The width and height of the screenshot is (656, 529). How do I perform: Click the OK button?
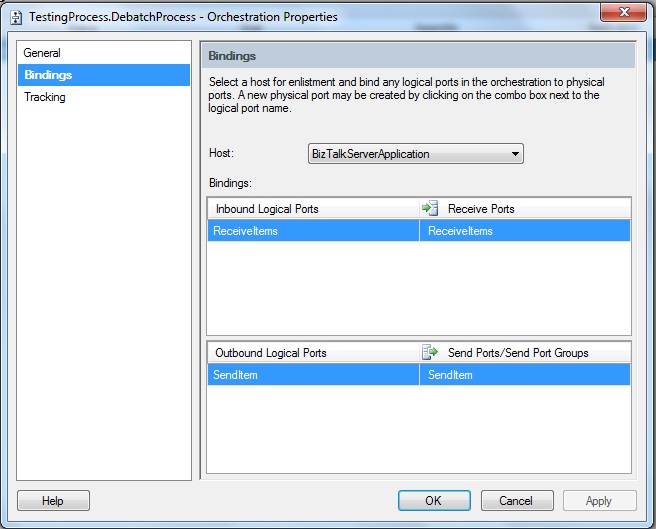pyautogui.click(x=434, y=501)
